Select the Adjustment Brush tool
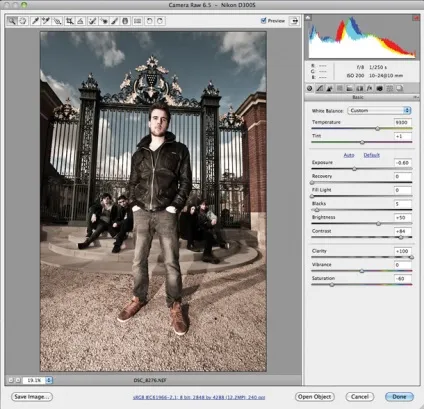This screenshot has width=424, height=409. (114, 21)
